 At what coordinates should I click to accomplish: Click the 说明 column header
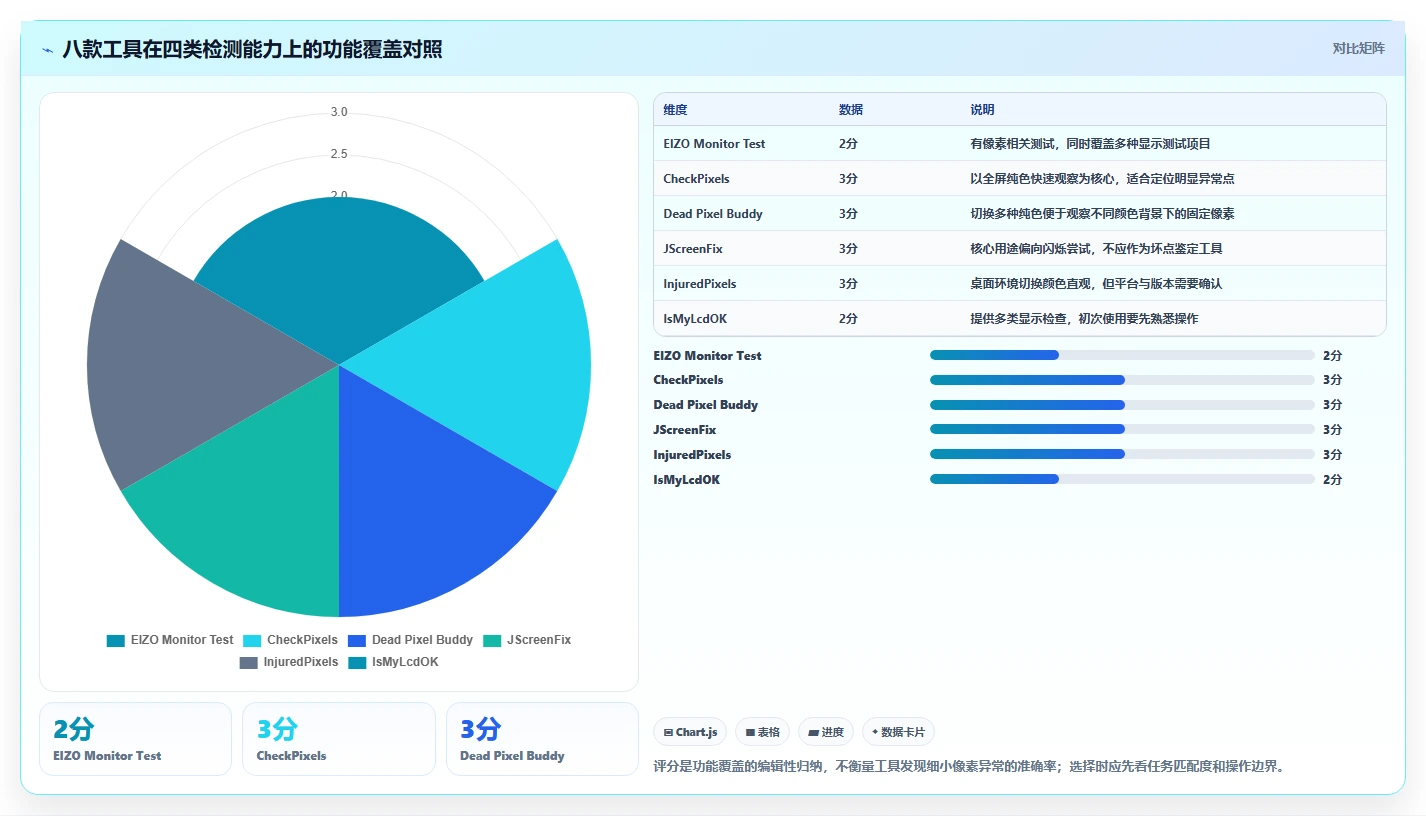pyautogui.click(x=982, y=110)
